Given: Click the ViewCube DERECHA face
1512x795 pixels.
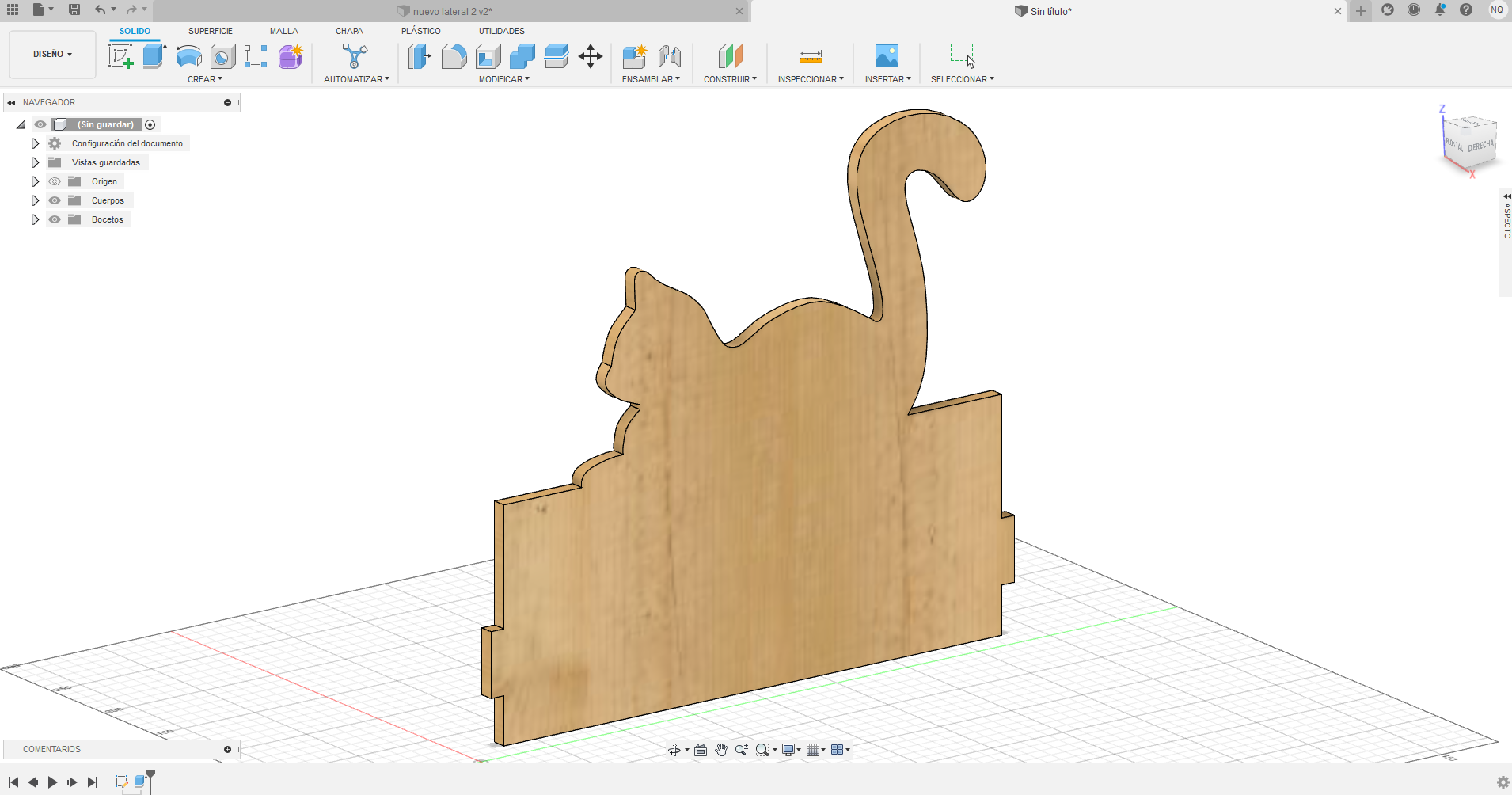Looking at the screenshot, I should tap(1480, 146).
